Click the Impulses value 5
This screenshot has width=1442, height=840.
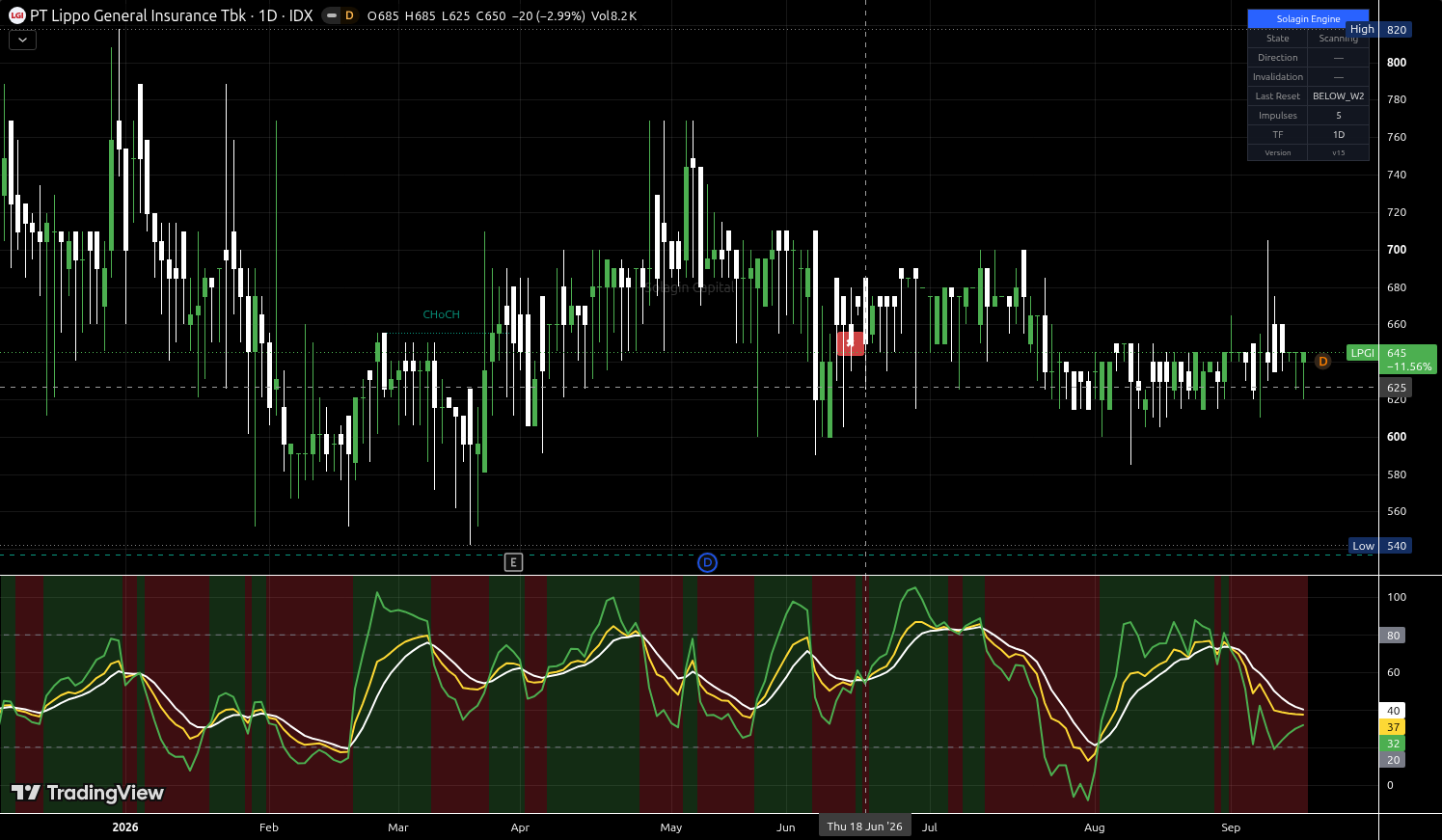click(x=1338, y=116)
